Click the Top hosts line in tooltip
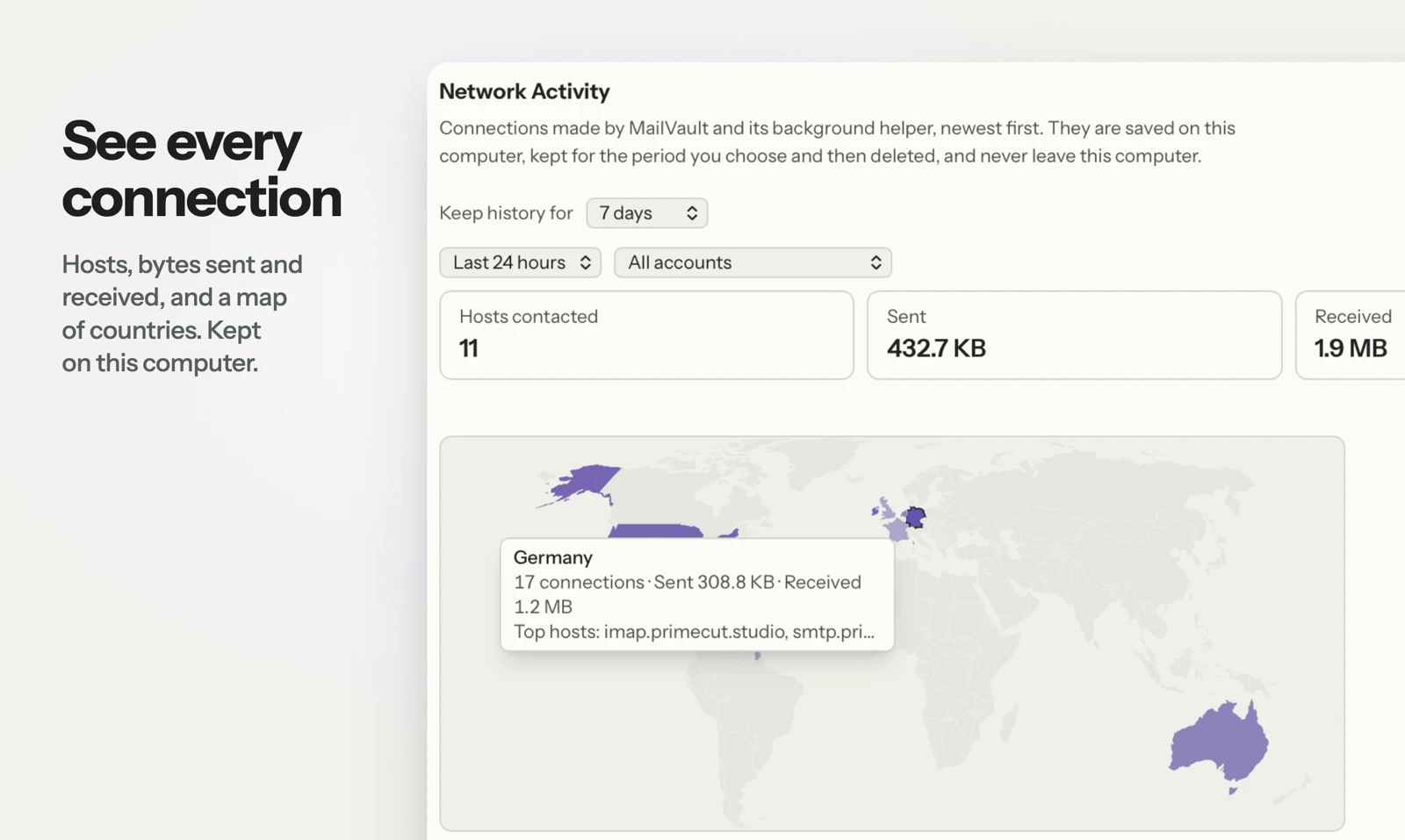The height and width of the screenshot is (840, 1405). click(694, 631)
